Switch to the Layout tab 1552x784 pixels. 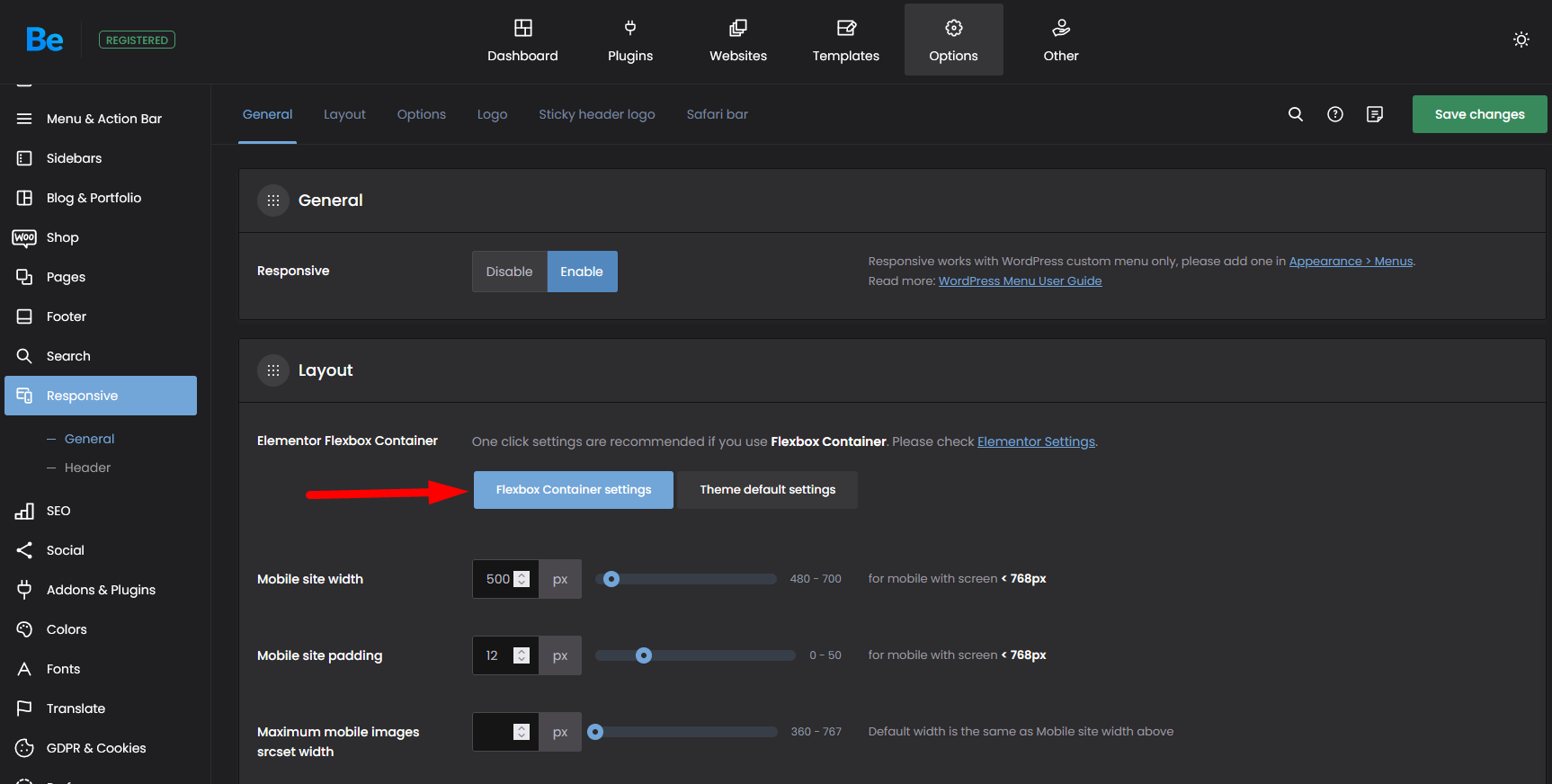click(344, 114)
